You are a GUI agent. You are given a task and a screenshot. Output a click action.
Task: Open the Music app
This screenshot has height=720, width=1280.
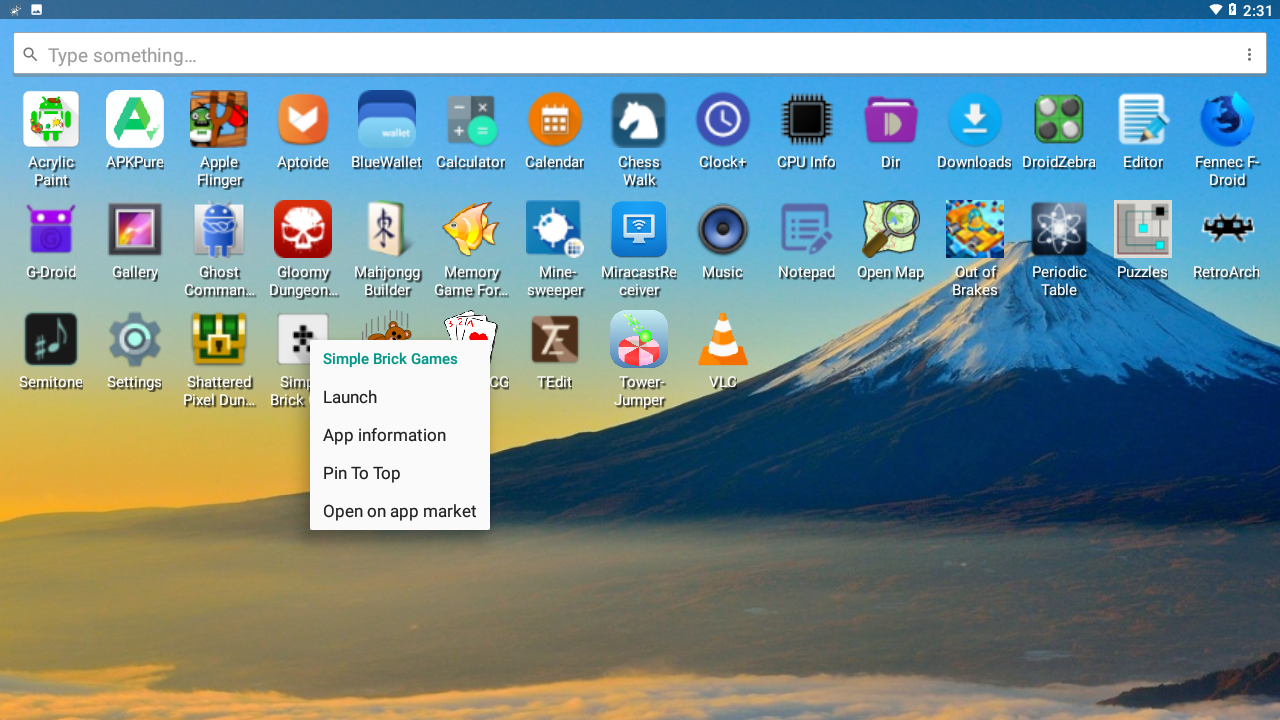723,230
